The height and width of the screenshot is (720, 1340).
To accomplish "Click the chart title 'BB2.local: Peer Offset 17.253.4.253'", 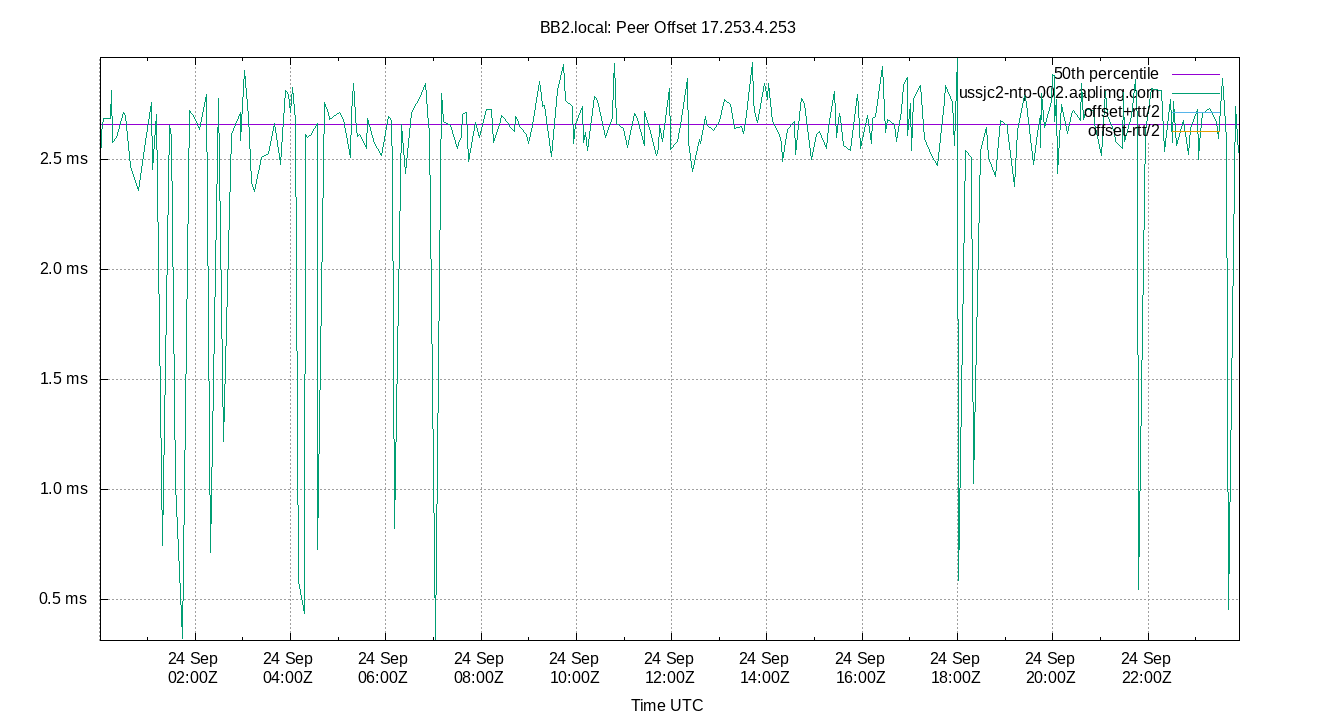I will pyautogui.click(x=667, y=28).
